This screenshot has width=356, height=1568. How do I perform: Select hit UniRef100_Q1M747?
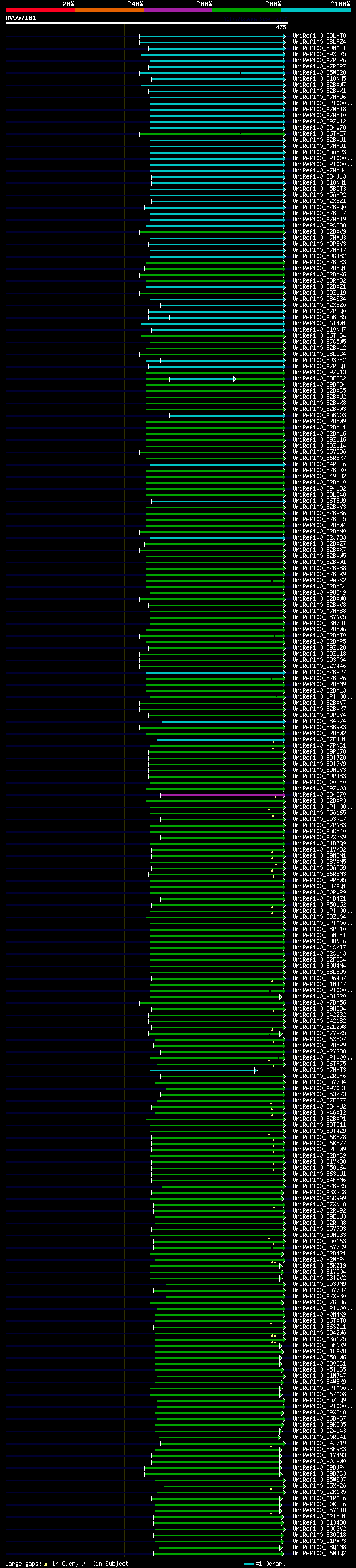319,1376
